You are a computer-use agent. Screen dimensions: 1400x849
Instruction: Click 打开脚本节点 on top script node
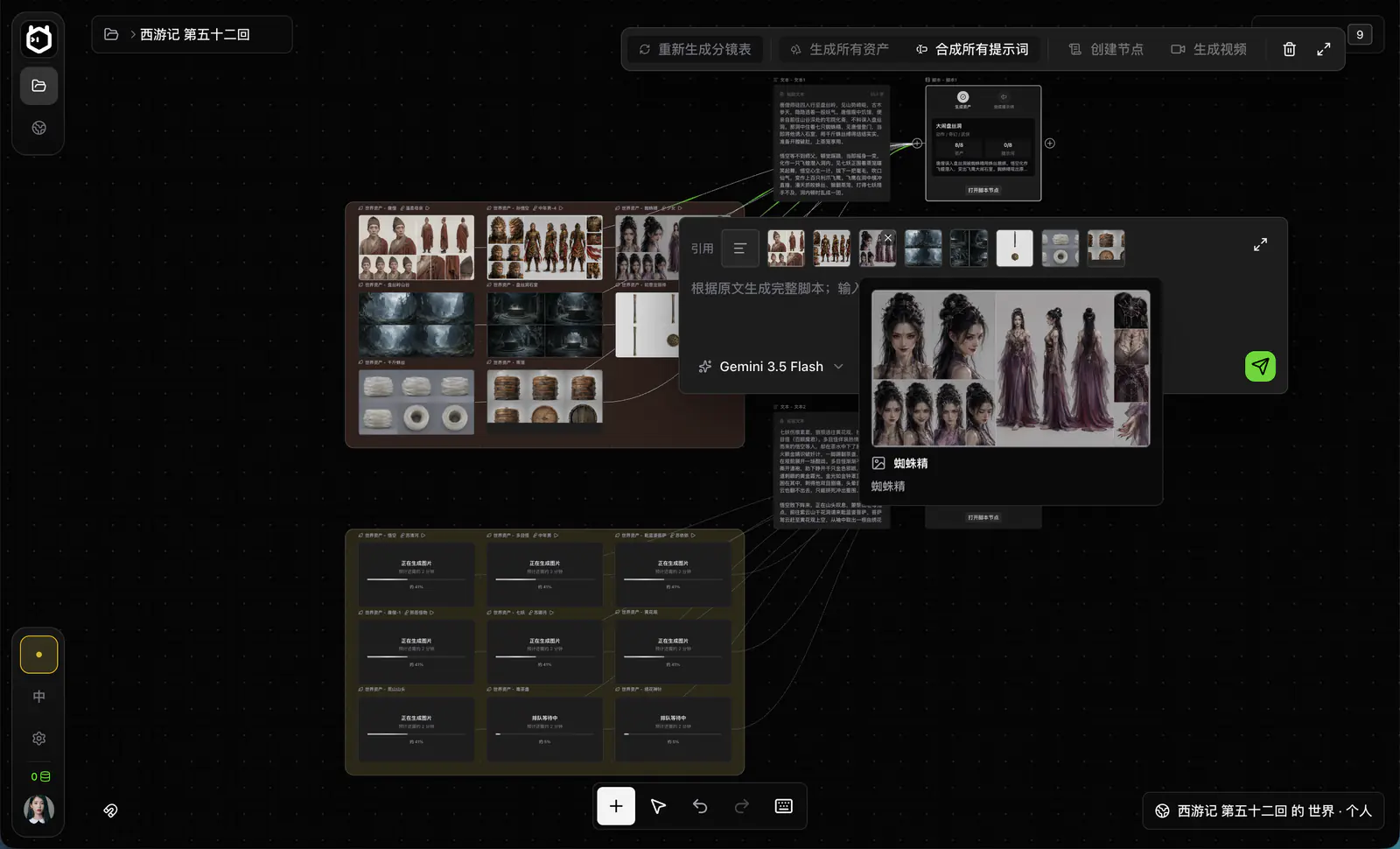pyautogui.click(x=983, y=190)
